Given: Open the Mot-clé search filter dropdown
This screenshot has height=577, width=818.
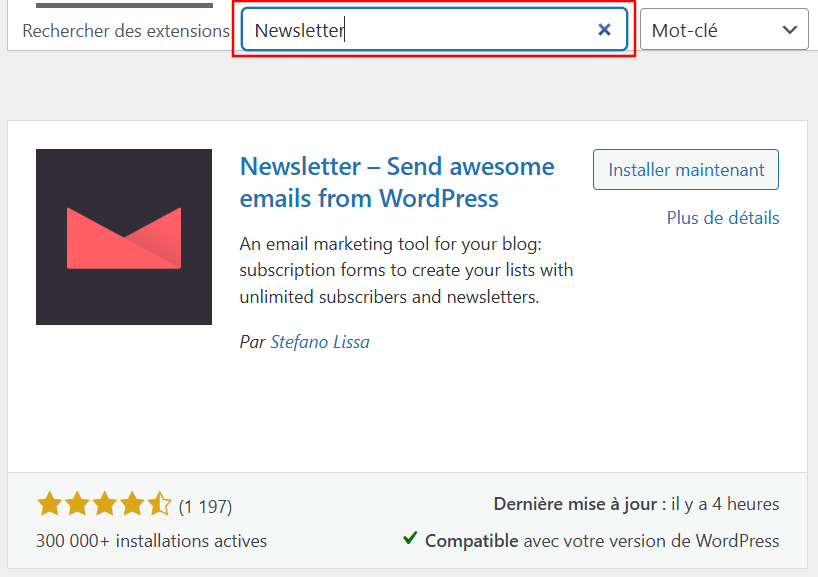Looking at the screenshot, I should point(723,29).
